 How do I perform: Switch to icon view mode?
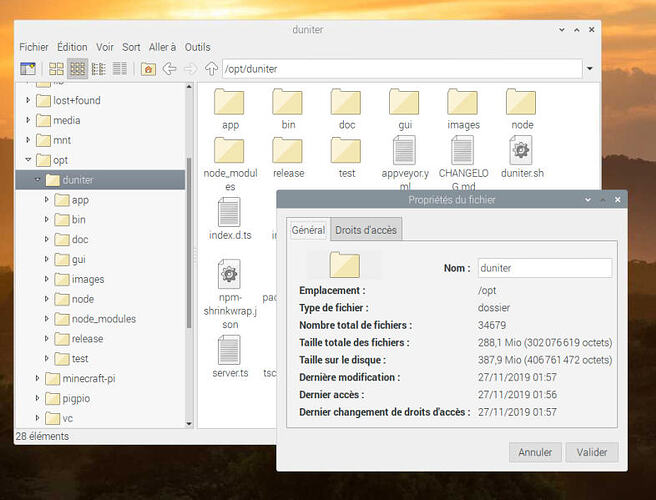(x=56, y=69)
